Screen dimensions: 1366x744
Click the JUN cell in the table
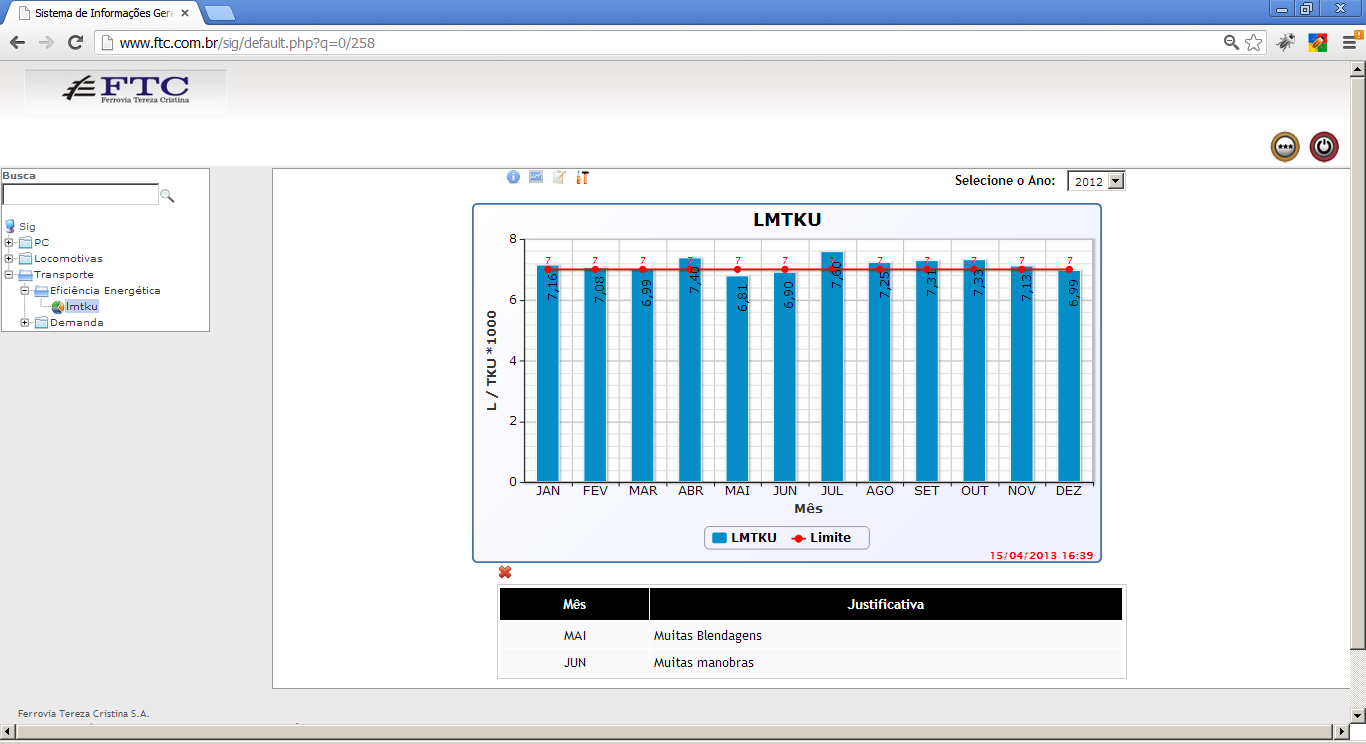pos(574,663)
